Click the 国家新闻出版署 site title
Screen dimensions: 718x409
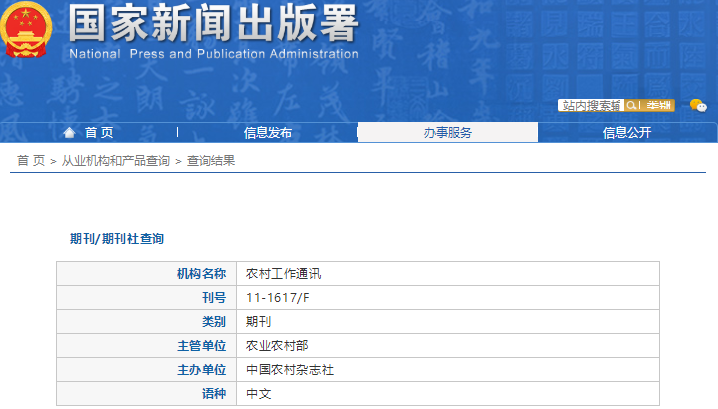[x=213, y=23]
